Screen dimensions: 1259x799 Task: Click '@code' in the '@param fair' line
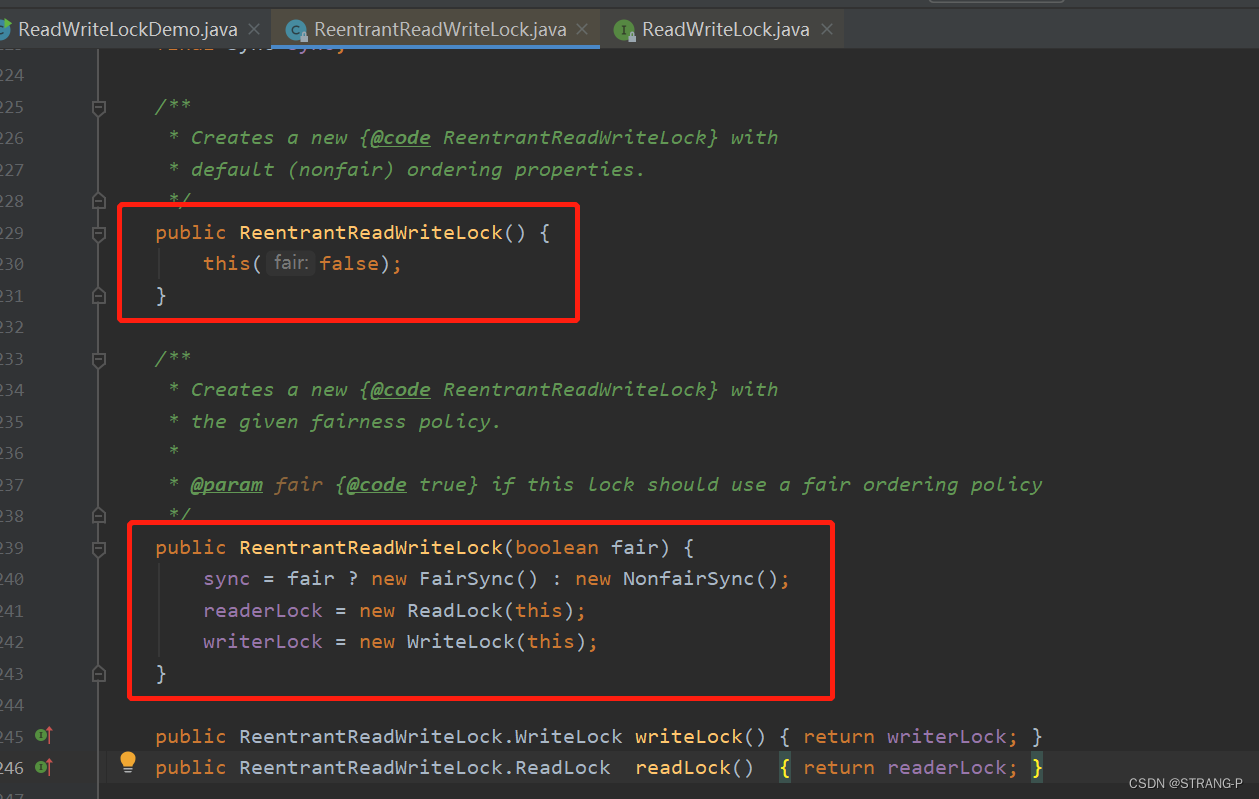tap(377, 485)
